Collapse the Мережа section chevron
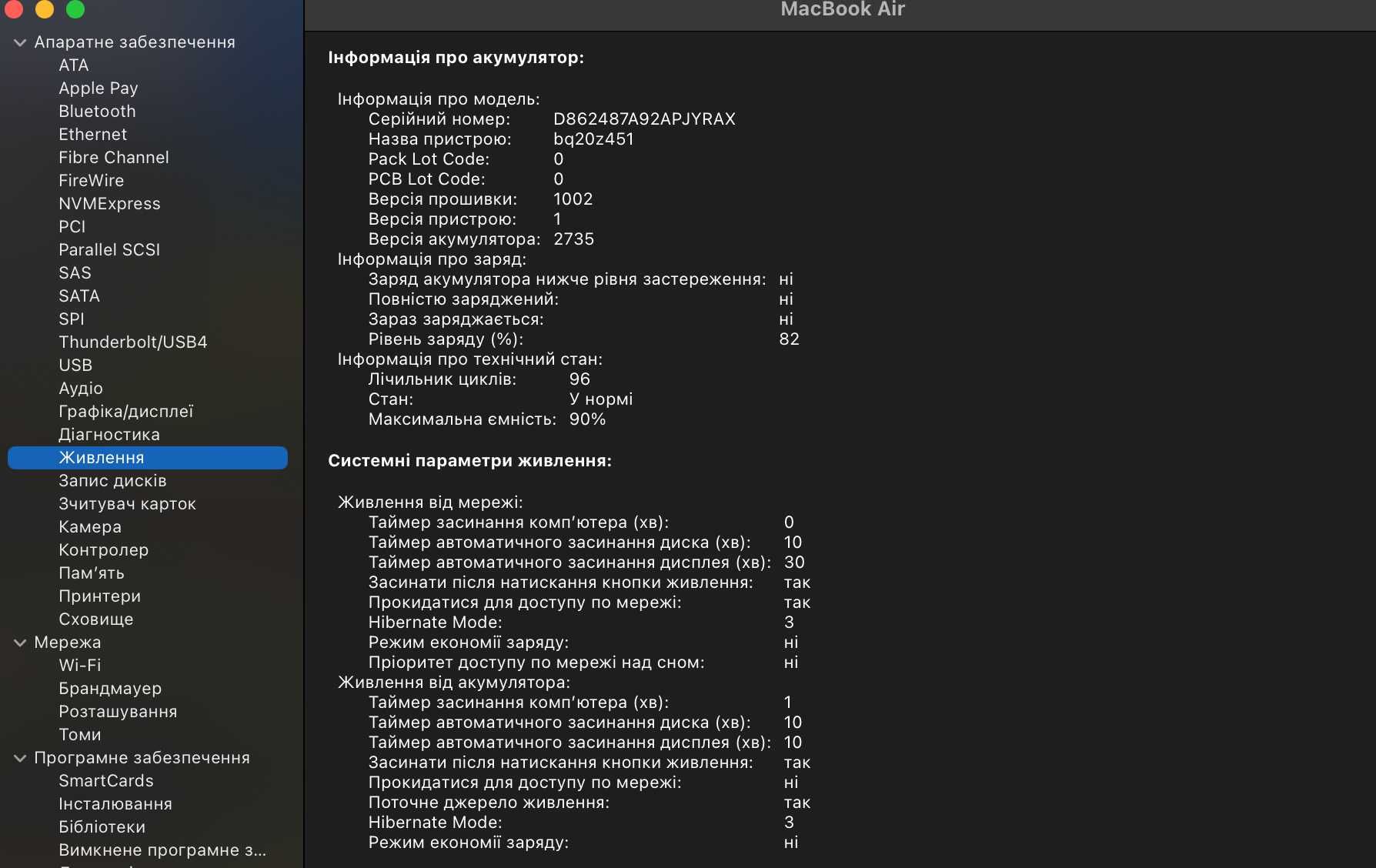The height and width of the screenshot is (868, 1376). tap(20, 643)
